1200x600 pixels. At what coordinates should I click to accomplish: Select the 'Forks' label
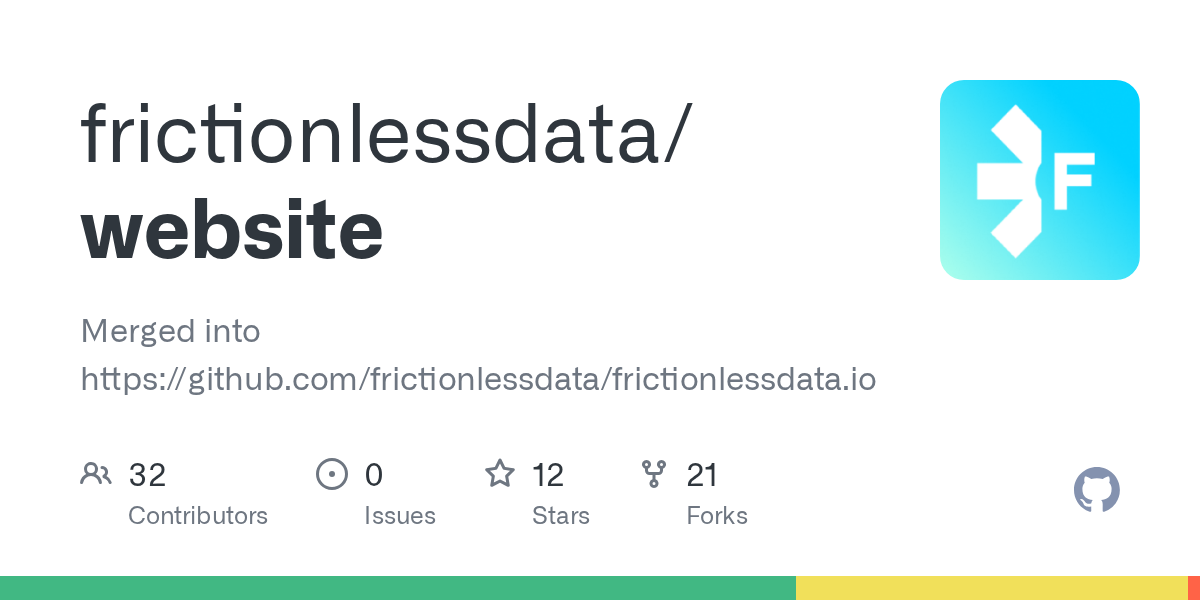pyautogui.click(x=717, y=516)
